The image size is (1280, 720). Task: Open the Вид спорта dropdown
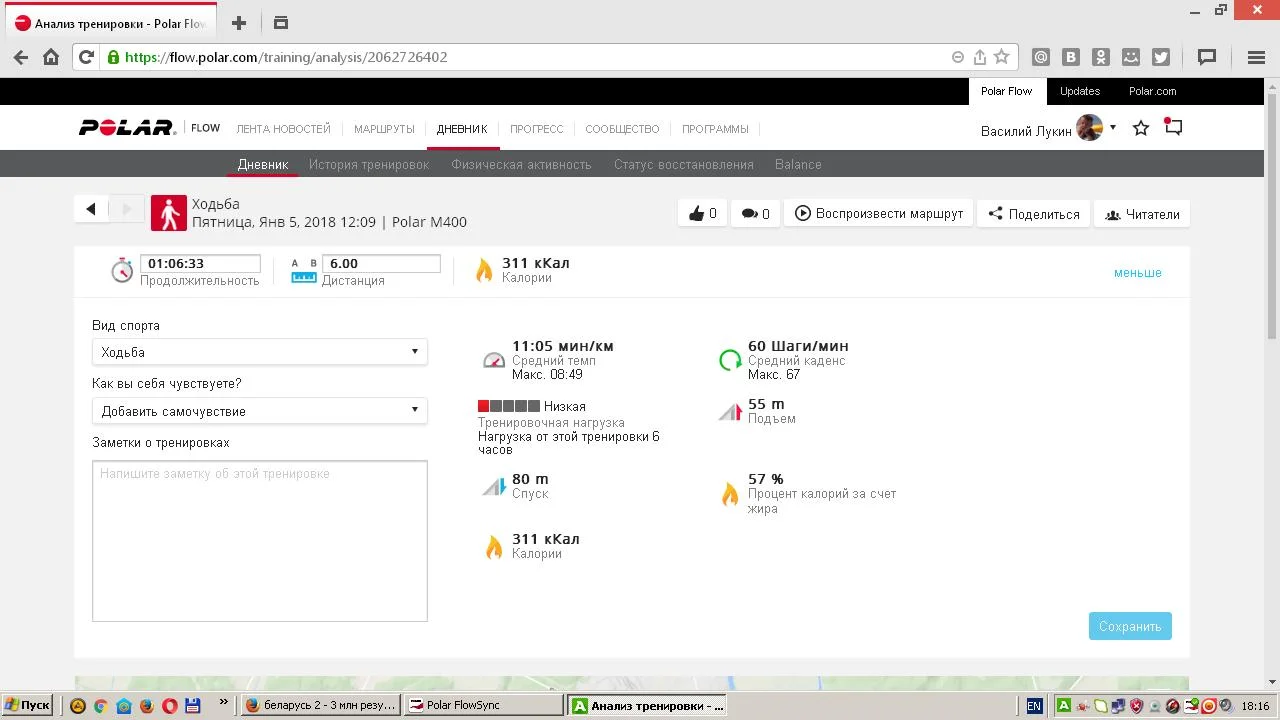pos(259,352)
